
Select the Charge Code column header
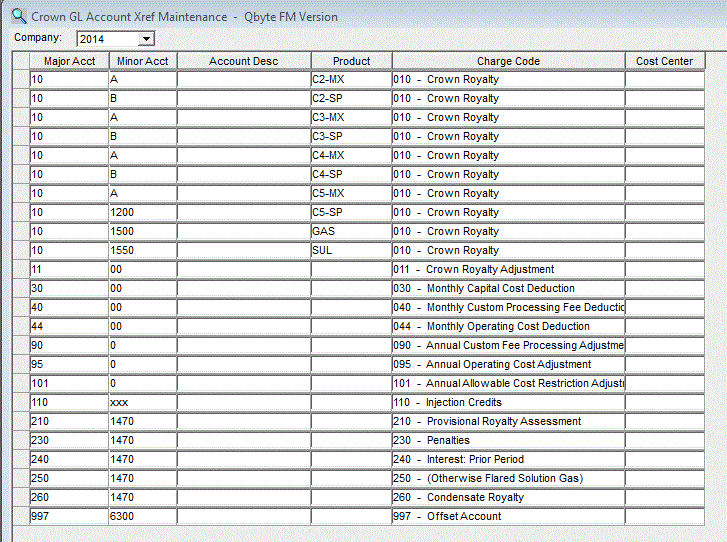click(x=508, y=61)
